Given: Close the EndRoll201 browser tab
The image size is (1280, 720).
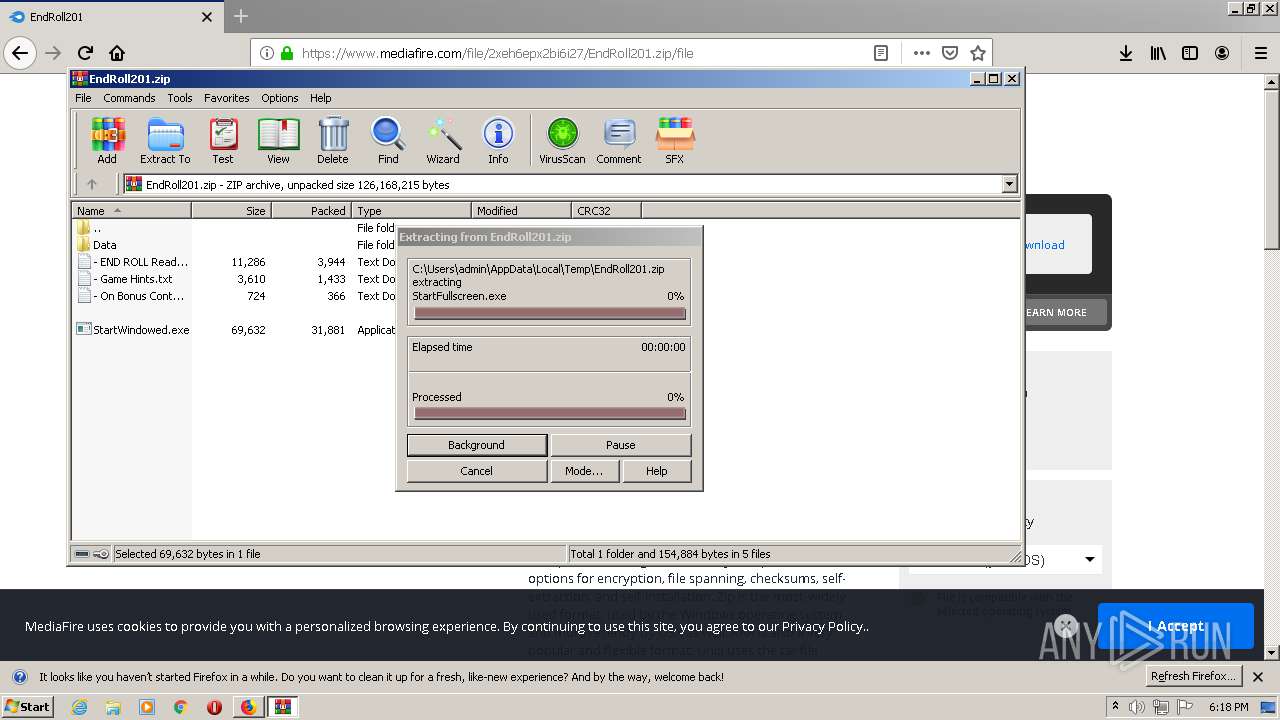Looking at the screenshot, I should click(x=207, y=17).
